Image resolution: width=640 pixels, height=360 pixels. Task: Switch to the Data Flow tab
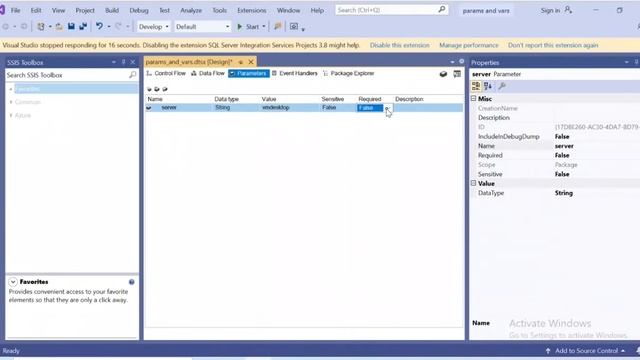[208, 73]
